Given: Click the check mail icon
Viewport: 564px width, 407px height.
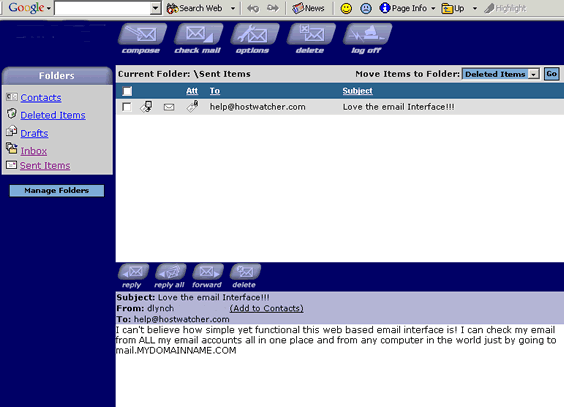Looking at the screenshot, I should [x=198, y=34].
